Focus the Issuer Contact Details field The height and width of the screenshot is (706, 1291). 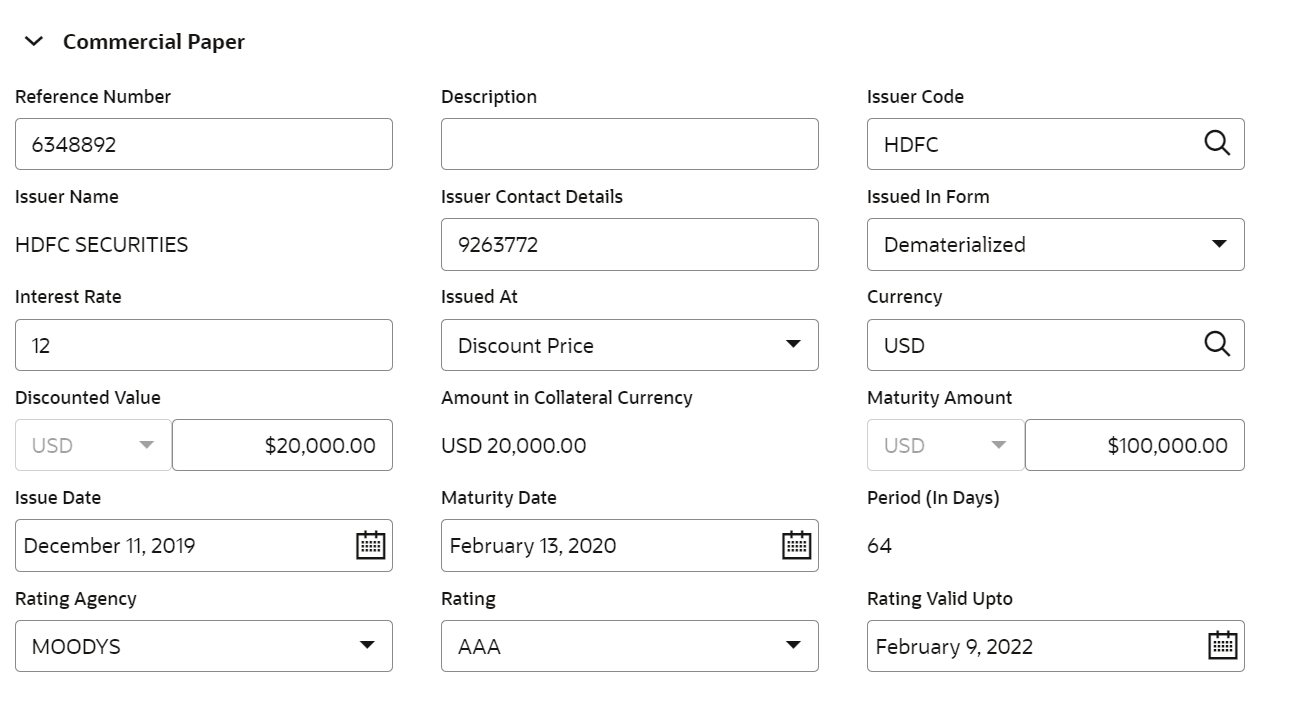[x=629, y=245]
